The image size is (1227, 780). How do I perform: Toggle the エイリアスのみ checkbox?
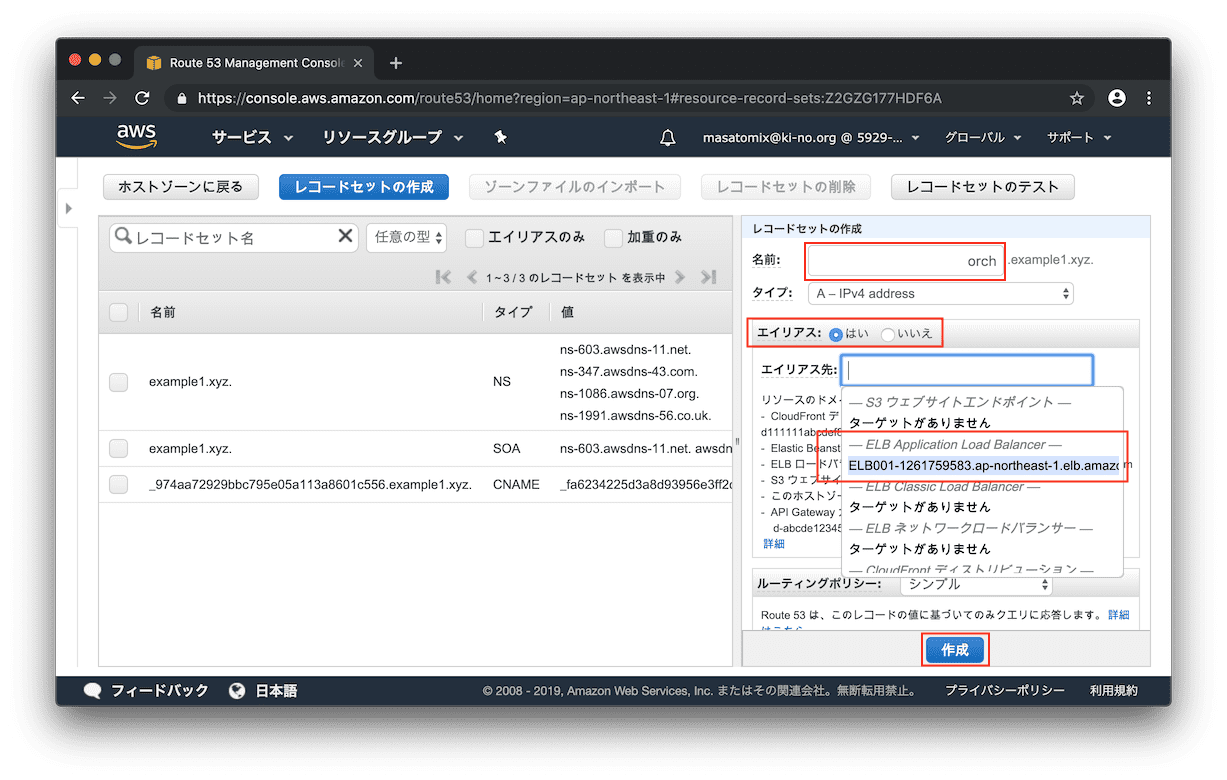475,237
